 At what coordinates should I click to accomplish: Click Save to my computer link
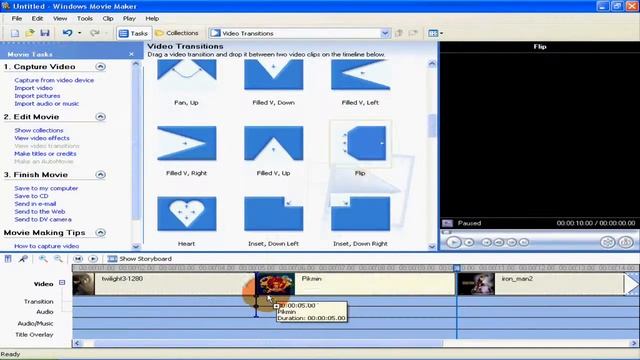pos(46,188)
